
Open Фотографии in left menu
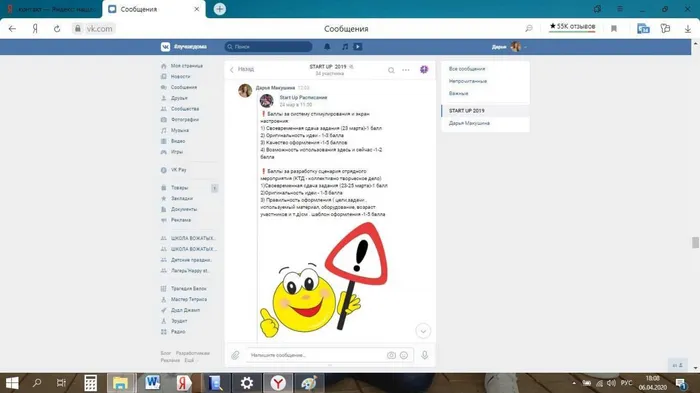185,119
